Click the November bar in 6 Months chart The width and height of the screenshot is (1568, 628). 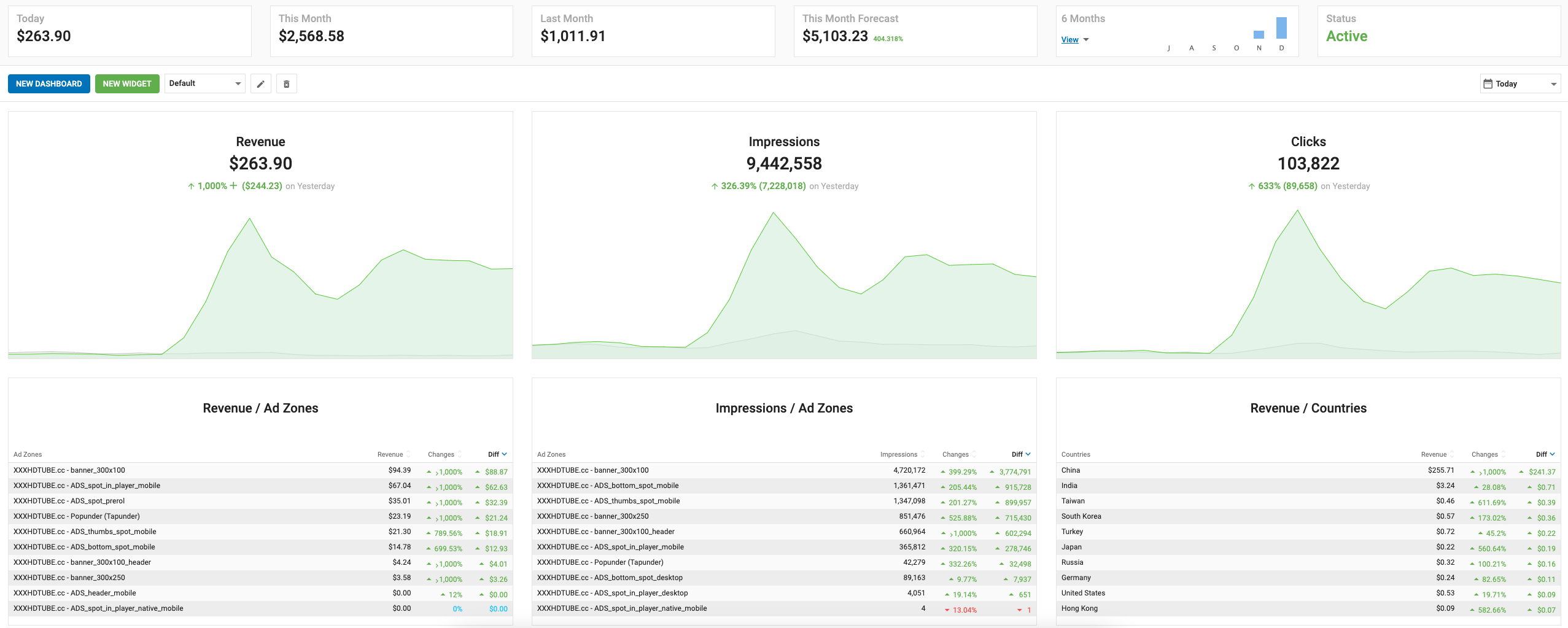[1259, 35]
